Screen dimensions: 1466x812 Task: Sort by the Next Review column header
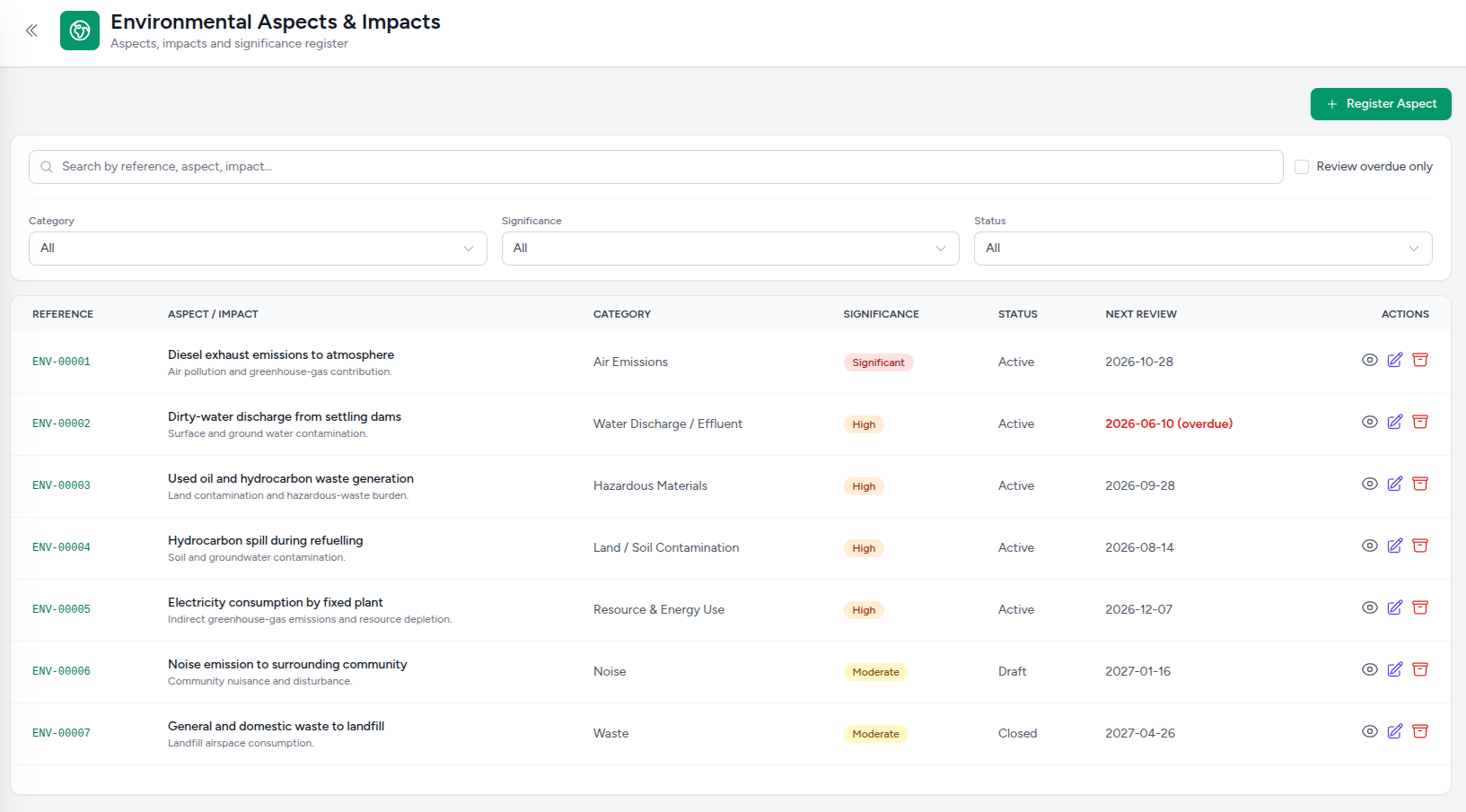pos(1140,314)
